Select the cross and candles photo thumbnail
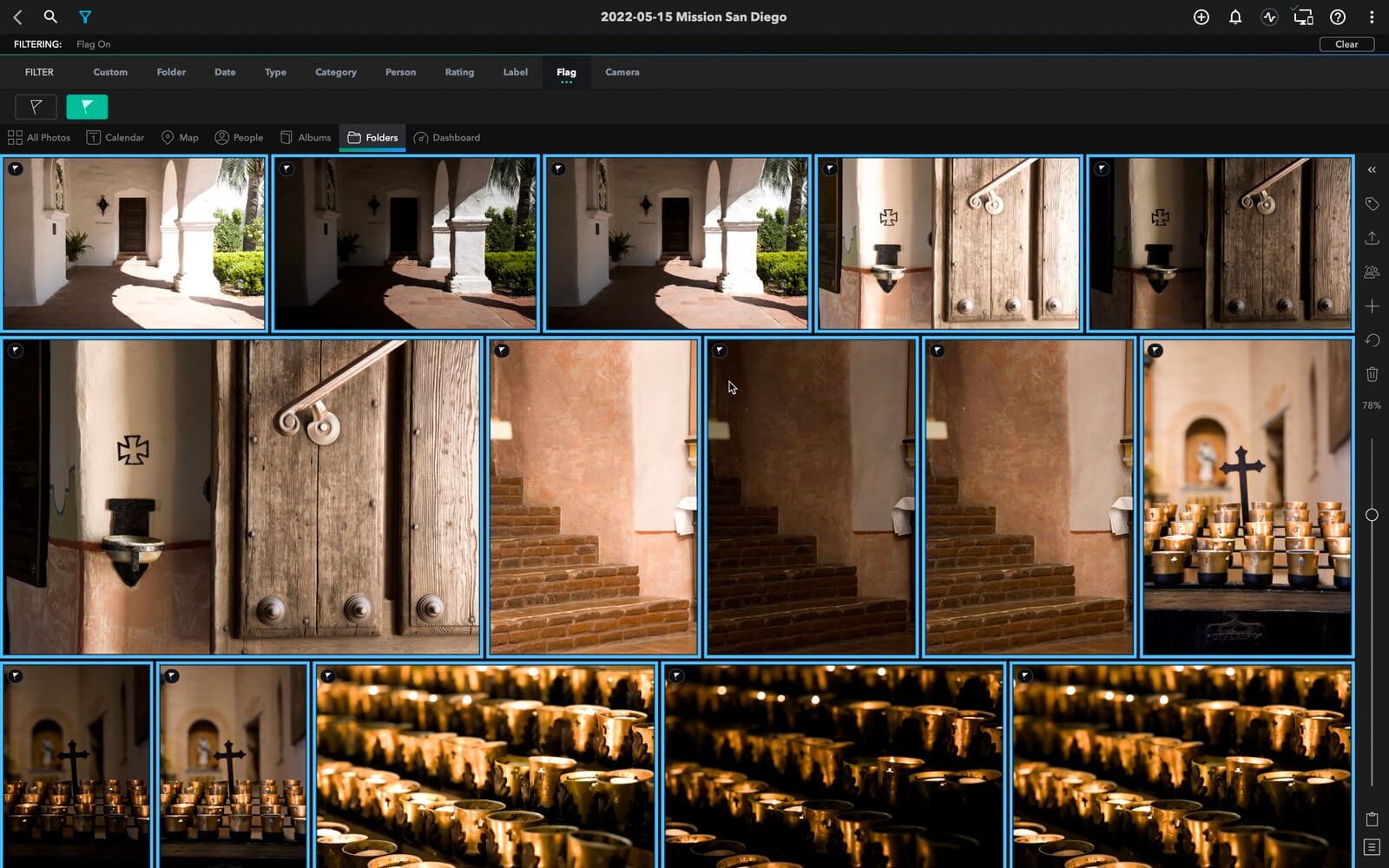 coord(1247,496)
